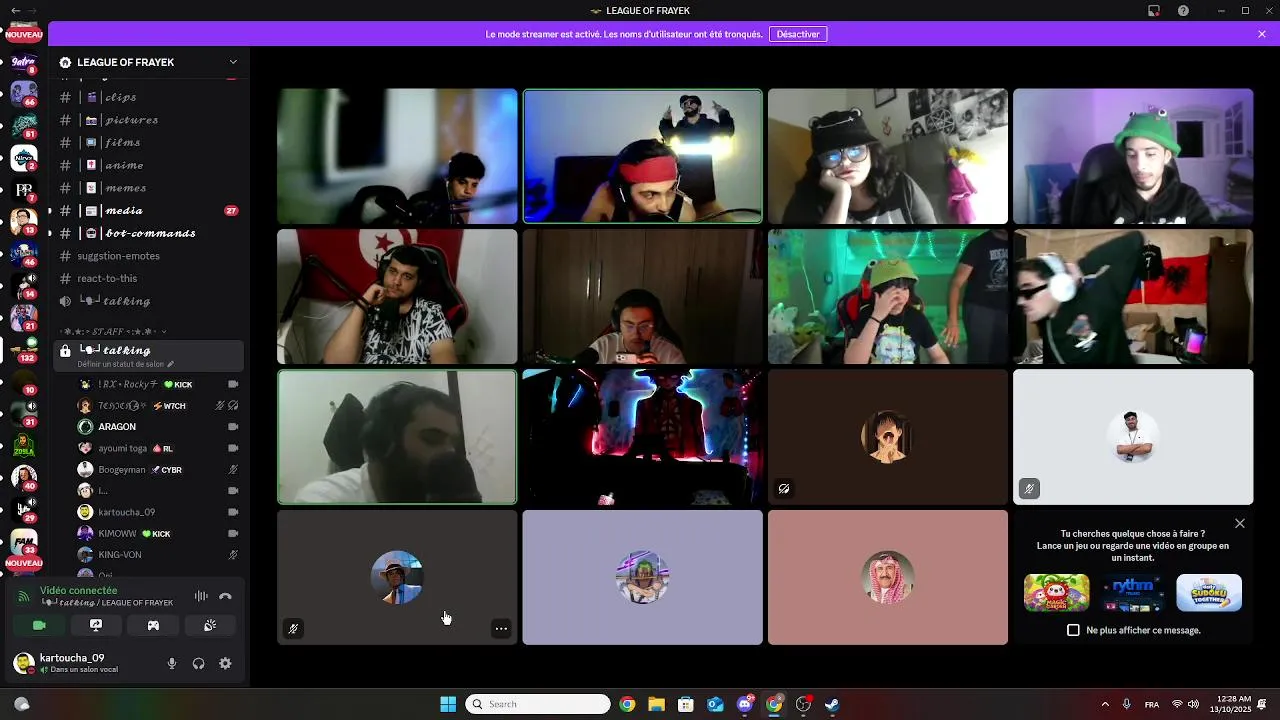Open server icon showing 66 badge

click(x=24, y=94)
